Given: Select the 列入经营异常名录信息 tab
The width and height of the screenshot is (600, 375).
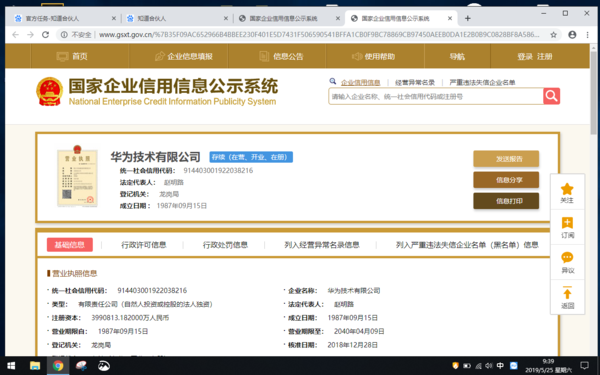Looking at the screenshot, I should (322, 245).
